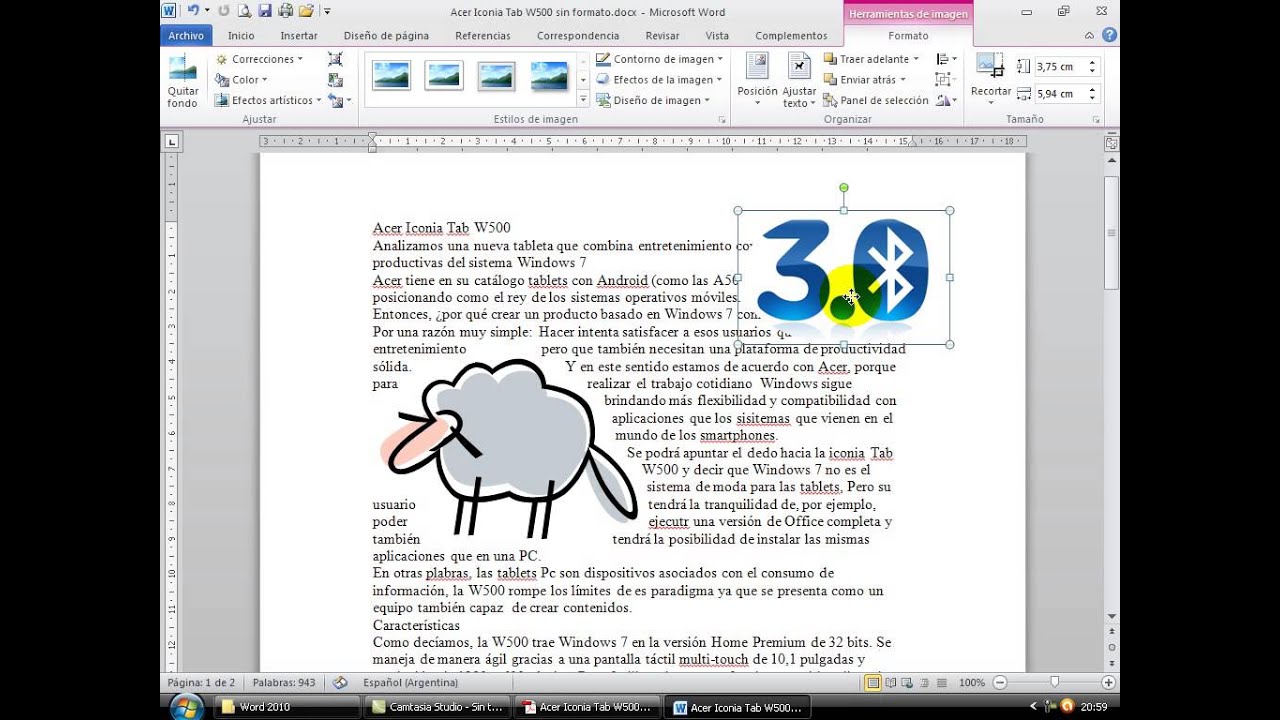
Task: Click the Undo icon in quick access toolbar
Action: (x=193, y=11)
